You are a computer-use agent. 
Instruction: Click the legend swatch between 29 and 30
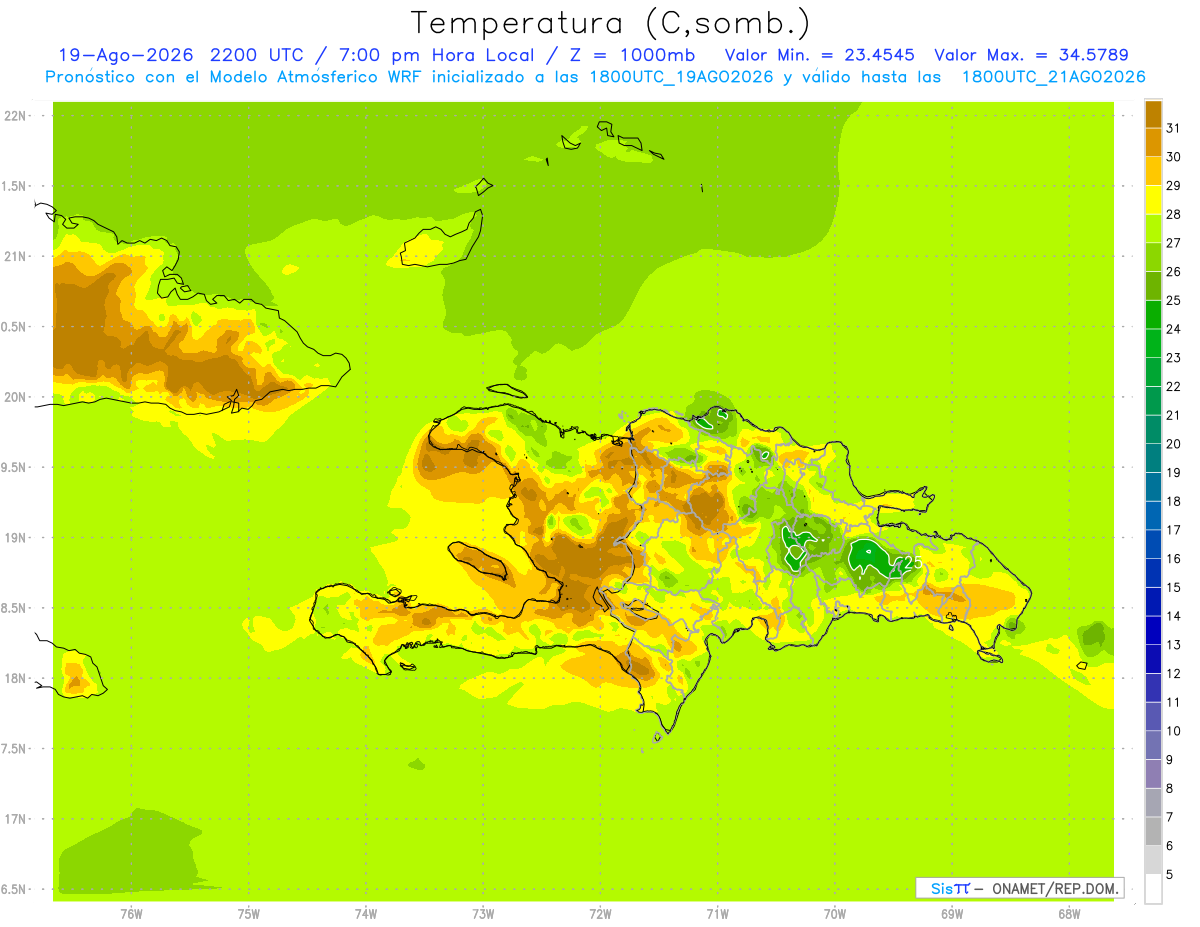tap(1153, 171)
